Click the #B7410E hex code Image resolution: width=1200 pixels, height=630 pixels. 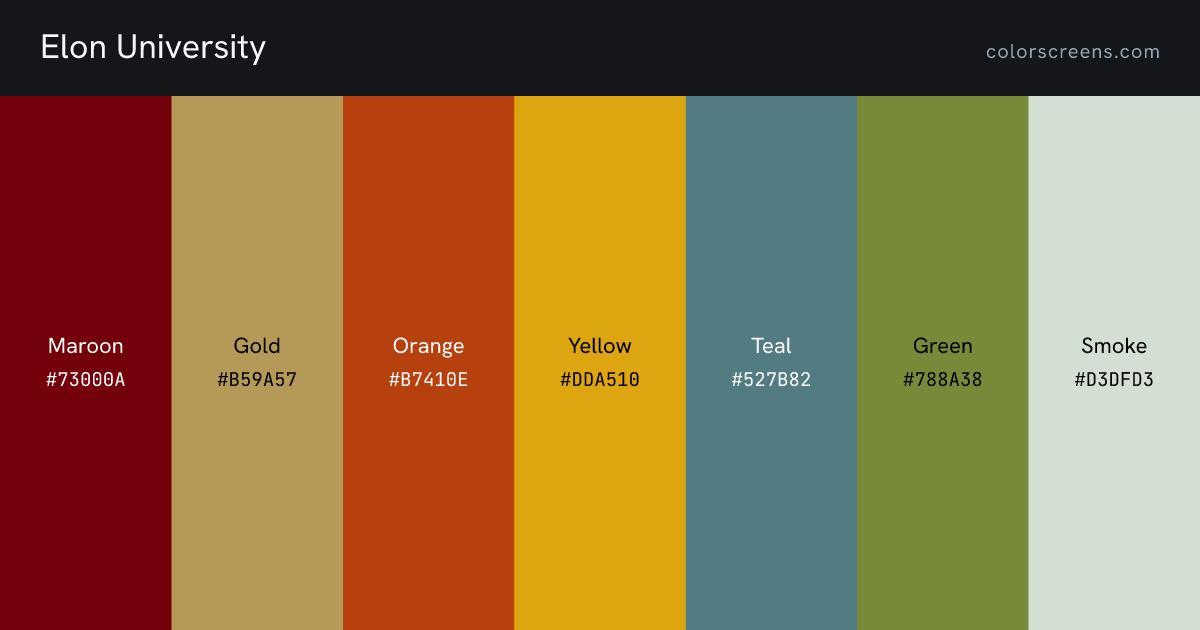pyautogui.click(x=428, y=380)
